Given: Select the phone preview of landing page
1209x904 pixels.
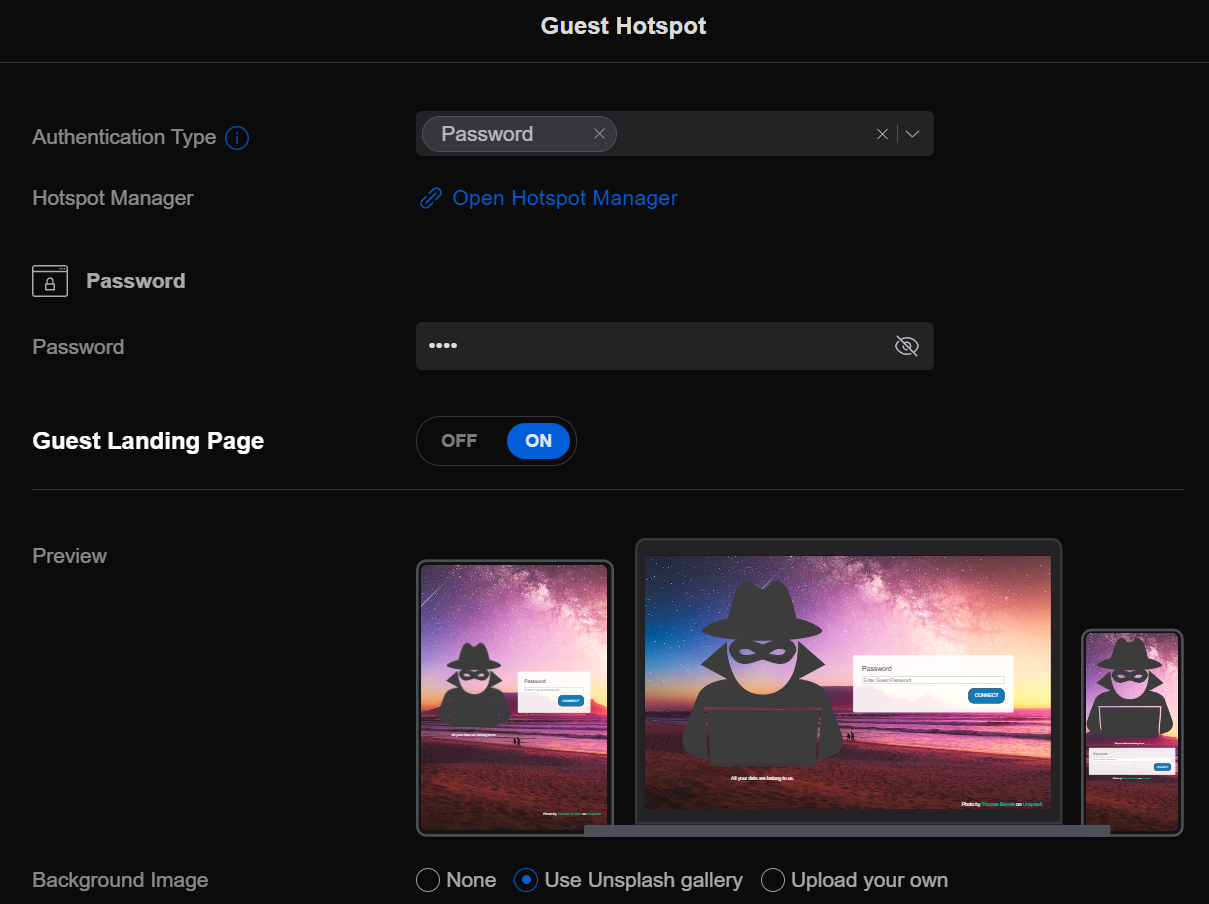Looking at the screenshot, I should 1132,731.
